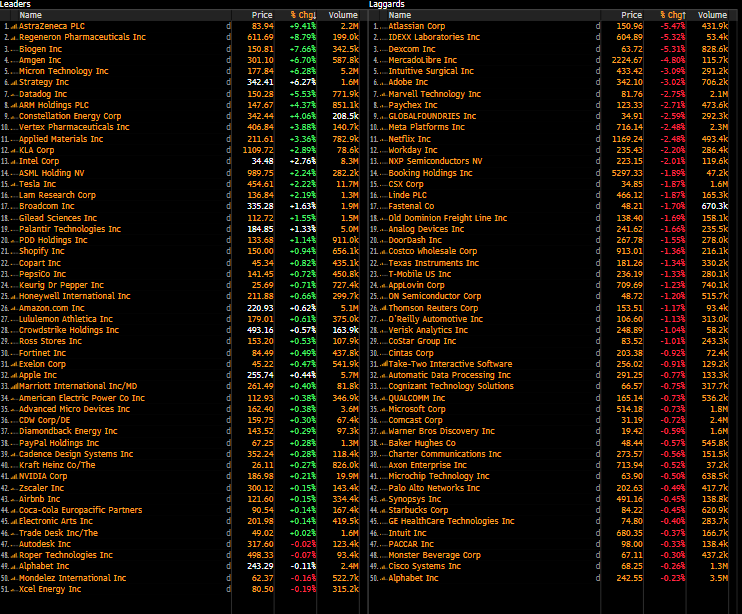Click the mini chart icon beside AstraZeneca PLC
This screenshot has height=614, width=742.
pyautogui.click(x=15, y=26)
